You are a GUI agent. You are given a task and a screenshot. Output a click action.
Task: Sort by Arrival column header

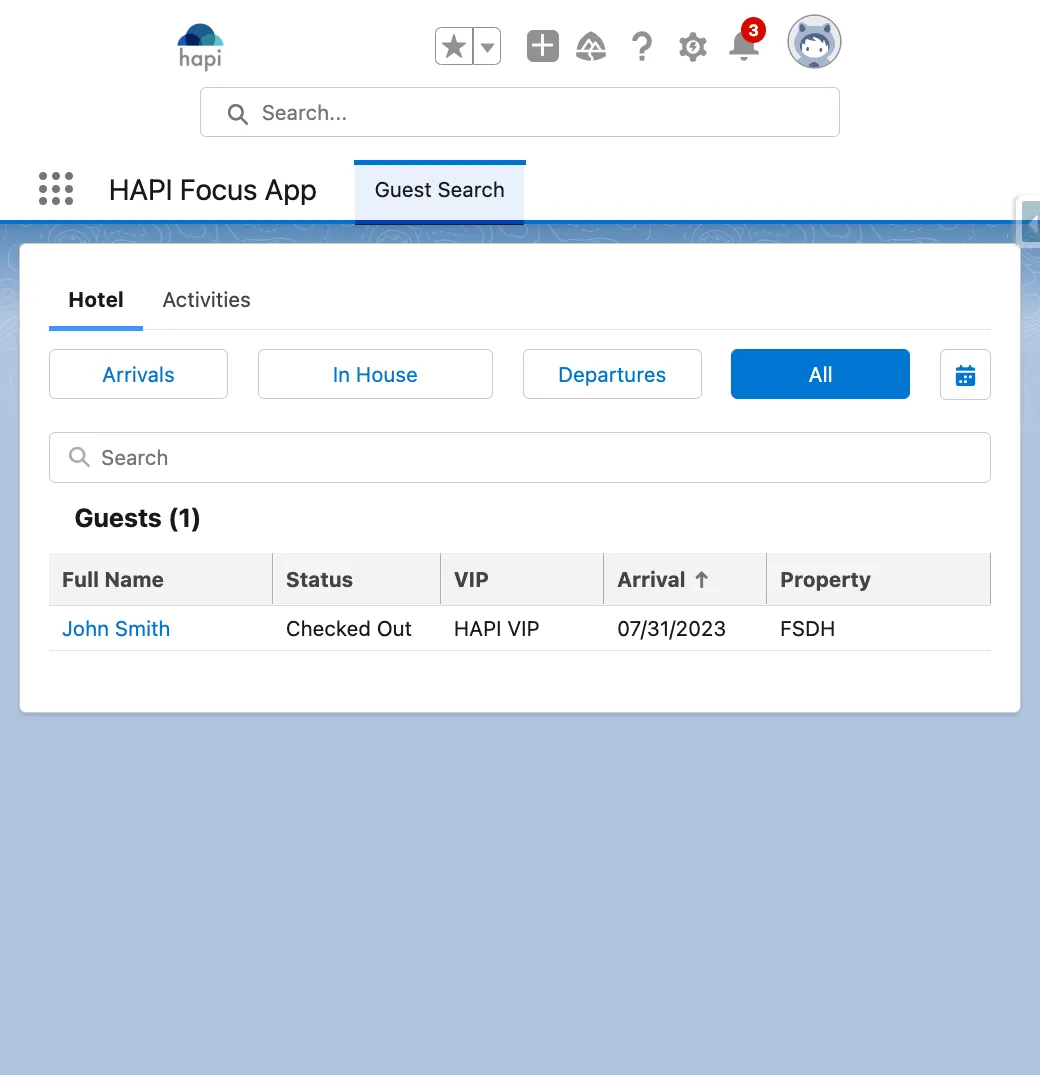tap(685, 579)
